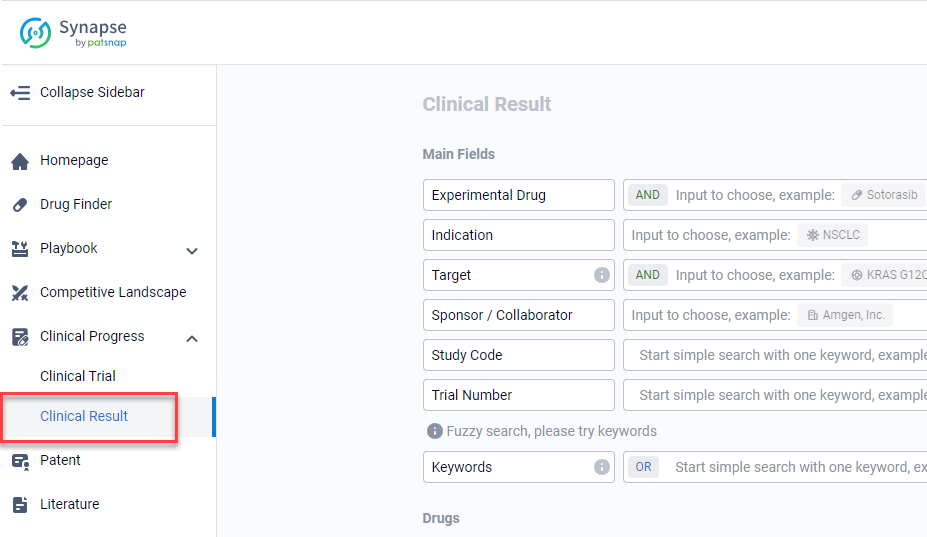This screenshot has width=927, height=537.
Task: Click the Homepage house icon
Action: [x=20, y=161]
